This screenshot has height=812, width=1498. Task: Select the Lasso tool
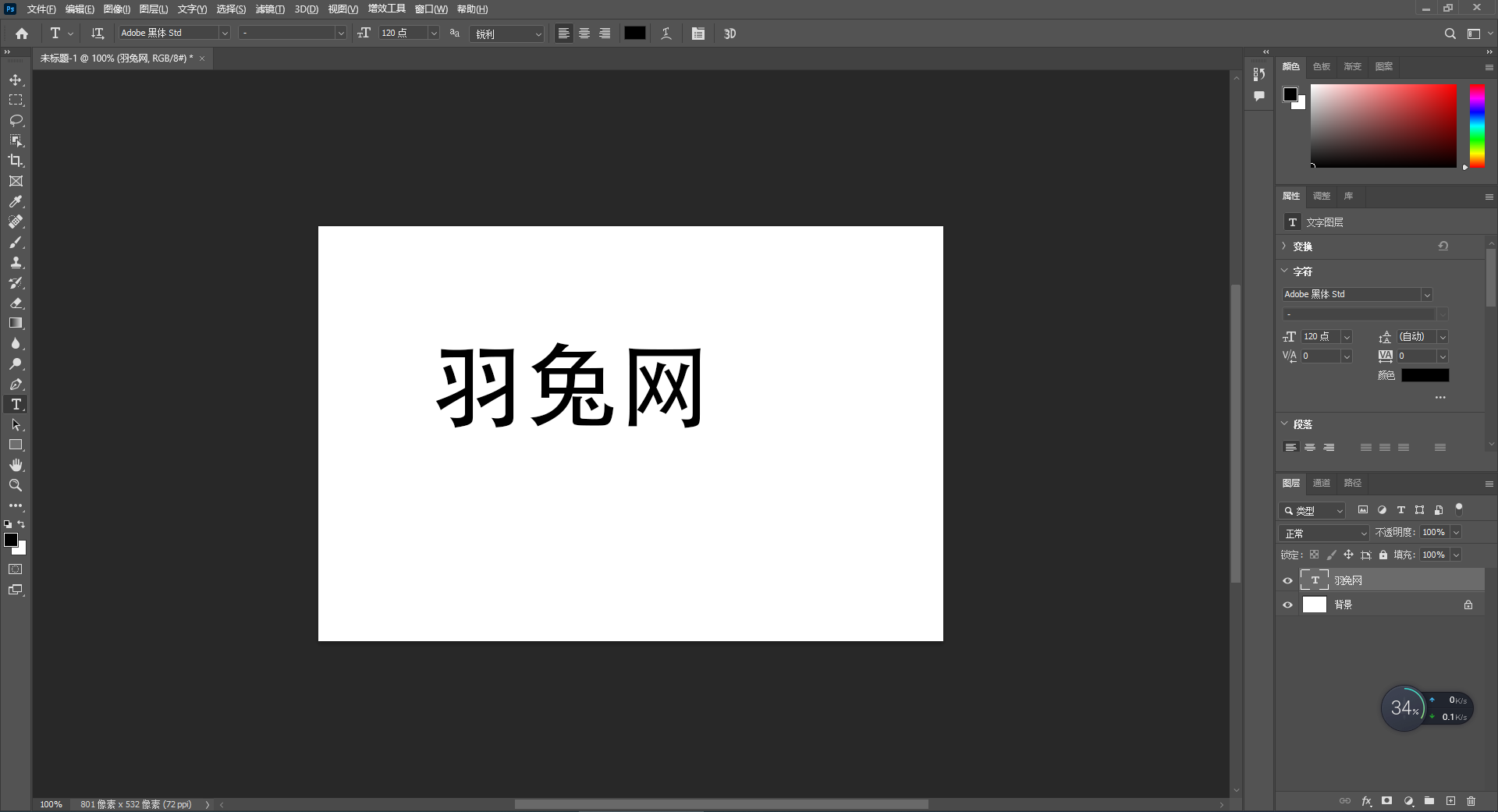(16, 120)
